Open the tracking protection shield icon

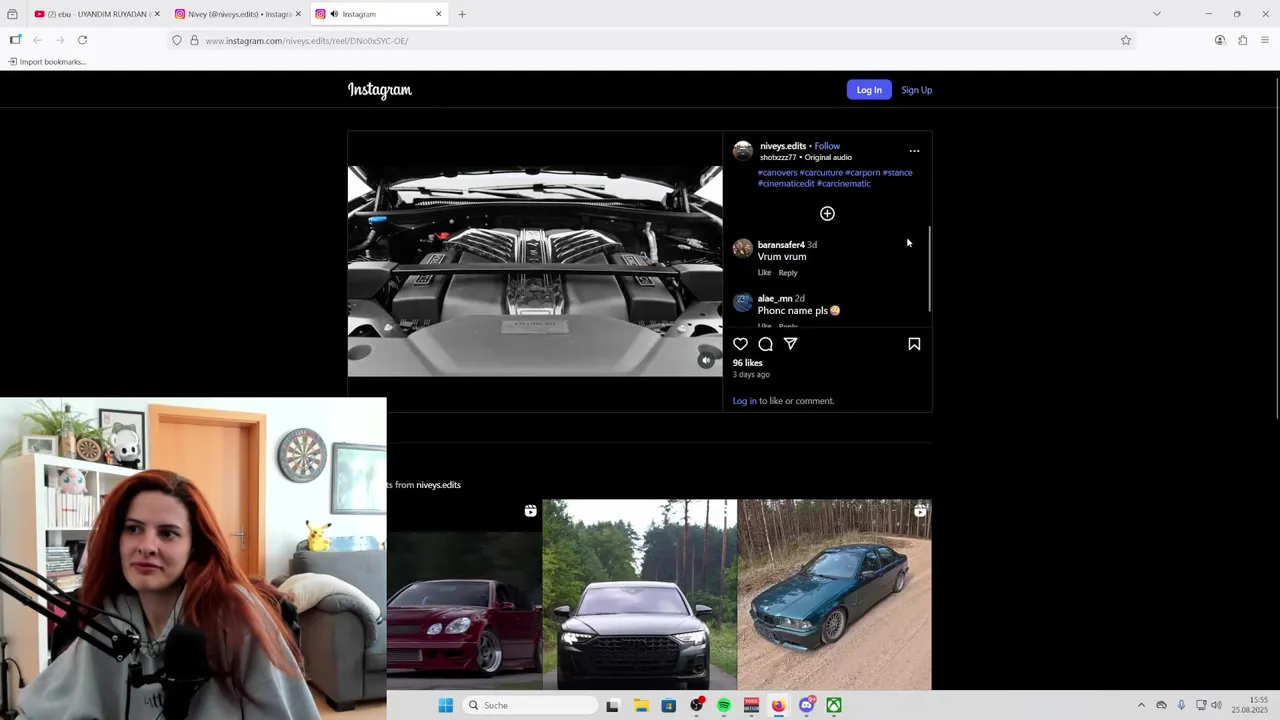[x=177, y=40]
